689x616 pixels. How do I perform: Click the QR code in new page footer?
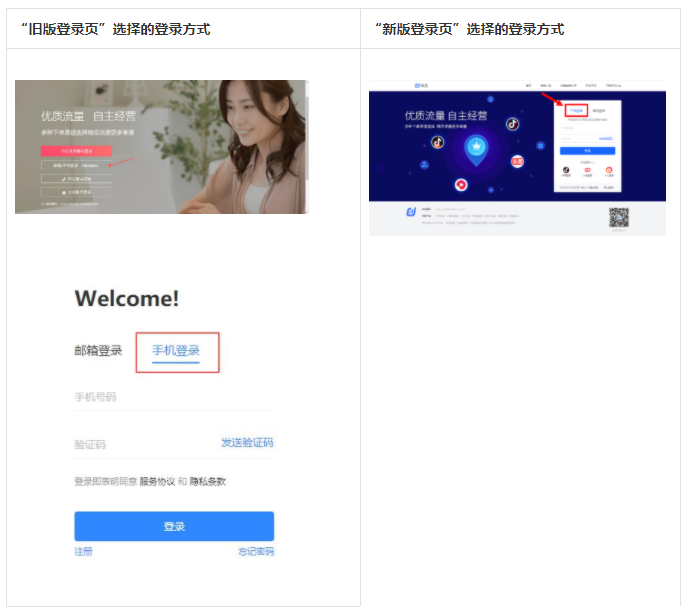[x=619, y=217]
